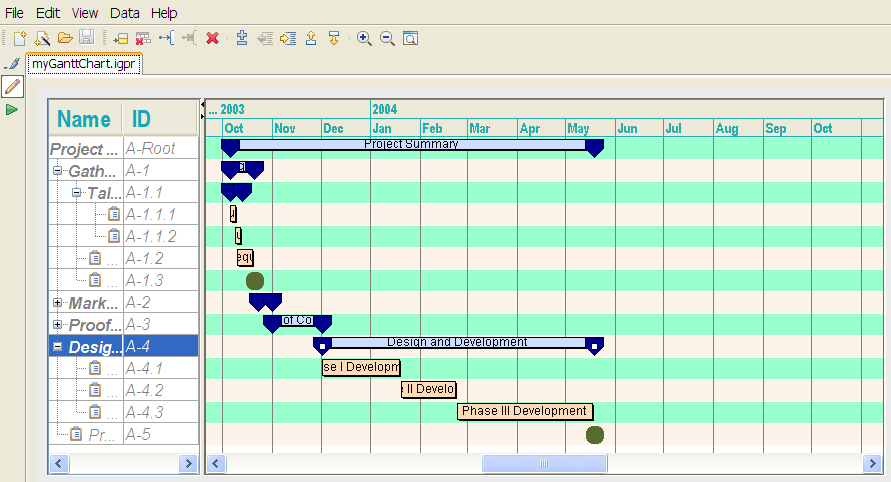Select the Phase III Development bar
Screen dimensions: 891x482
pyautogui.click(x=525, y=411)
